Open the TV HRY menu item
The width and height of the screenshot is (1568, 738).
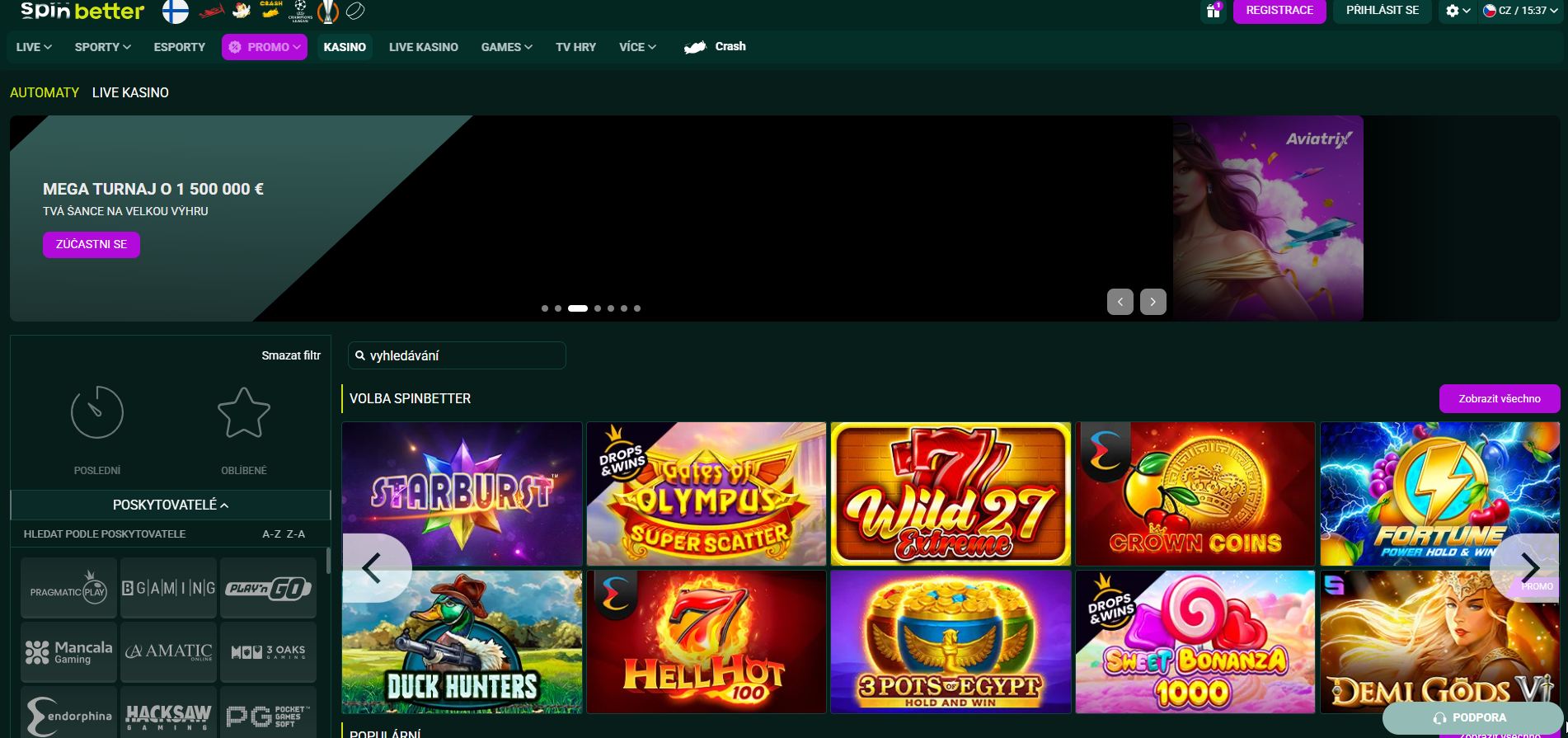[575, 47]
